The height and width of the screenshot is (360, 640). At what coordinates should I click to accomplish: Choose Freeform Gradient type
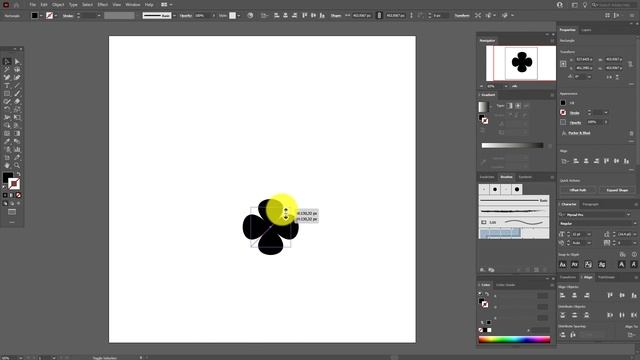point(526,106)
